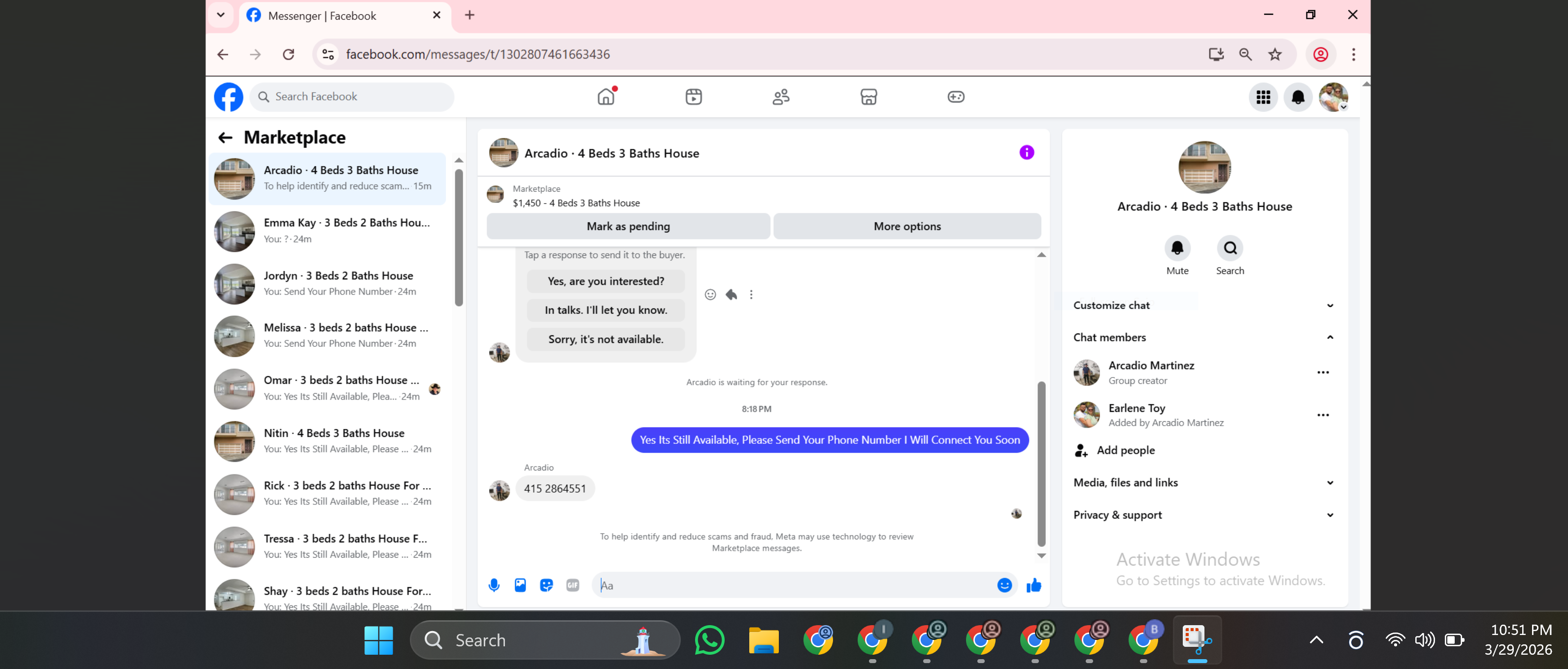Open the tab search dropdown arrow

(220, 15)
